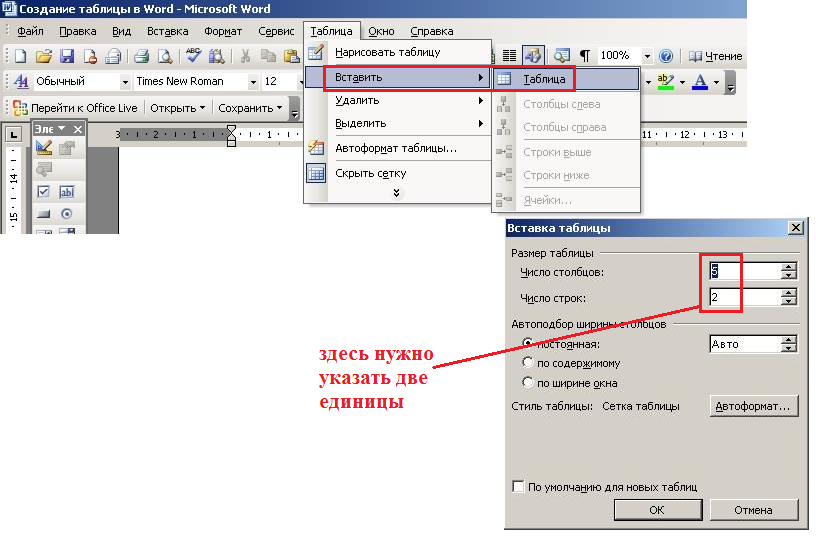This screenshot has height=536, width=816.
Task: Select the 'по содержимому' radio option
Action: (x=528, y=363)
